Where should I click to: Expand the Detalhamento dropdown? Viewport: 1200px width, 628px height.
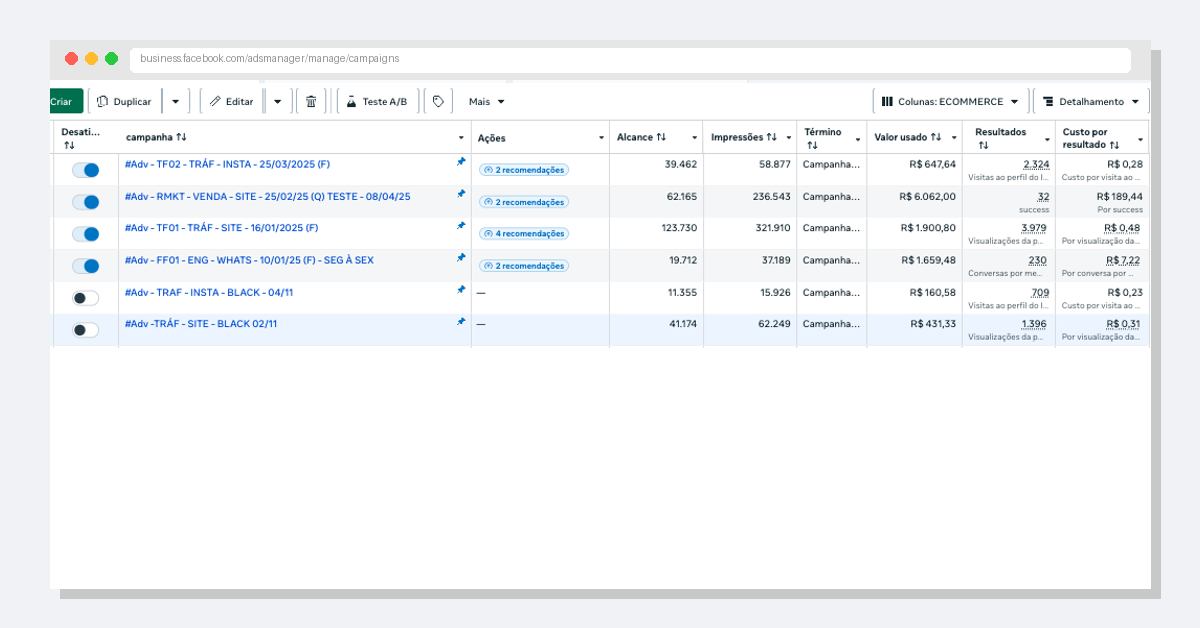[x=1090, y=101]
